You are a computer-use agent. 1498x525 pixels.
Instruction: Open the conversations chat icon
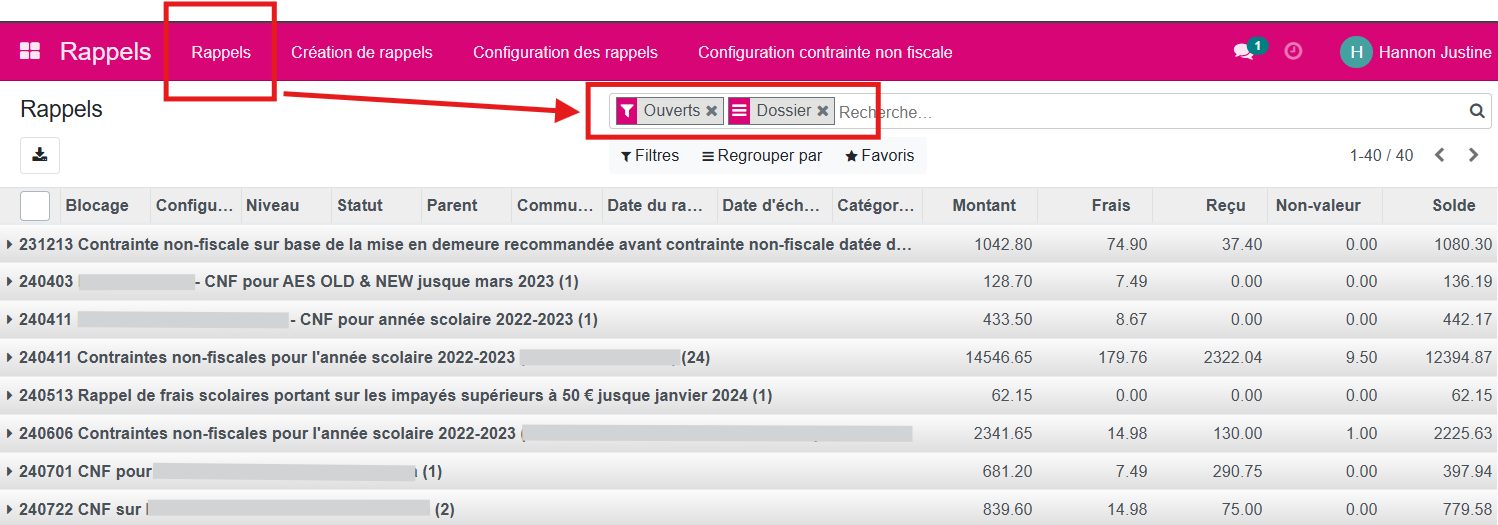[1243, 52]
